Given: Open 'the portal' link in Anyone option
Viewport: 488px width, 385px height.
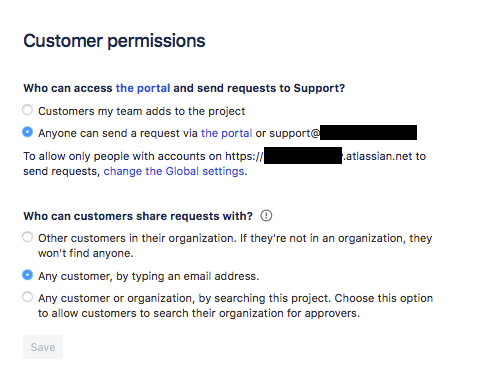Looking at the screenshot, I should point(227,133).
